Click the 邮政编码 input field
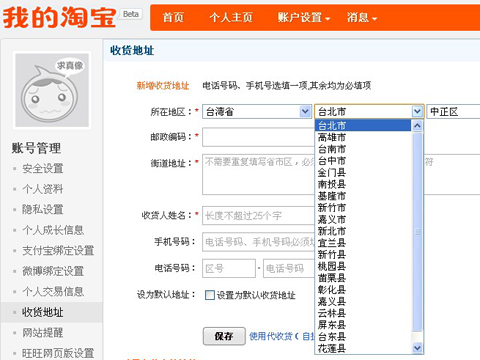The width and height of the screenshot is (480, 360). [258, 137]
